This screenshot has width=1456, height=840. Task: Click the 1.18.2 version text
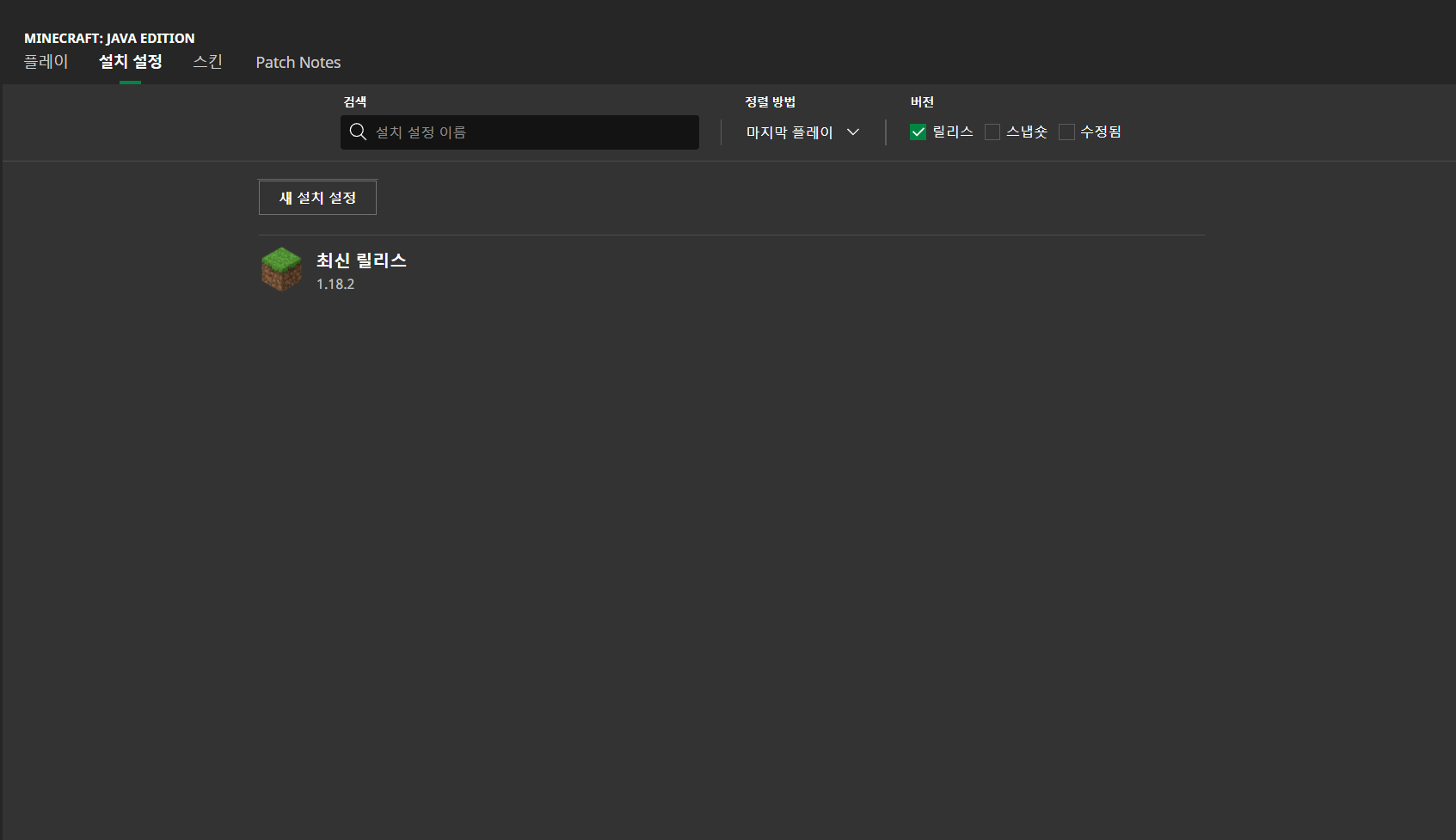(x=335, y=285)
